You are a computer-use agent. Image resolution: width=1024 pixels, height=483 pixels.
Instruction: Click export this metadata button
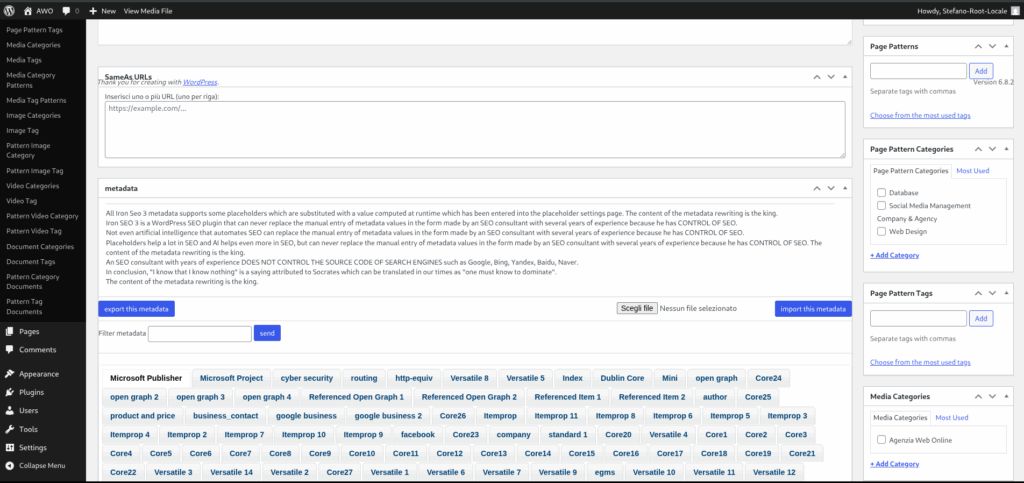pyautogui.click(x=136, y=309)
